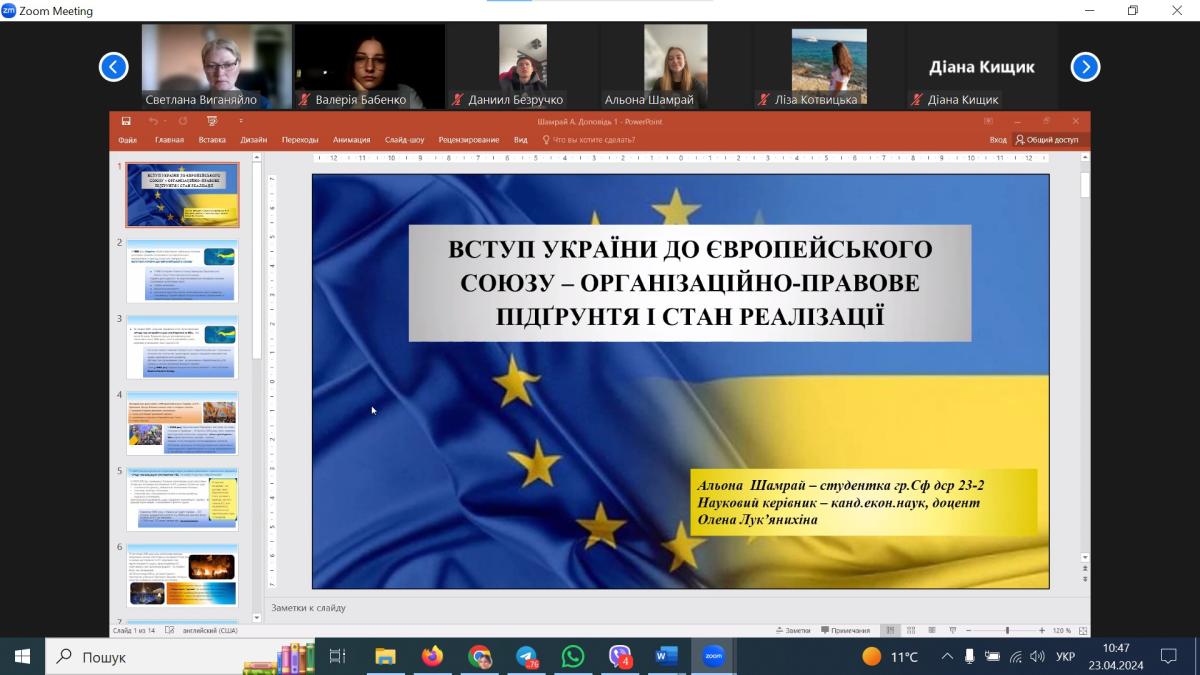The image size is (1200, 675).
Task: Select slide 1 thumbnail
Action: [x=182, y=195]
